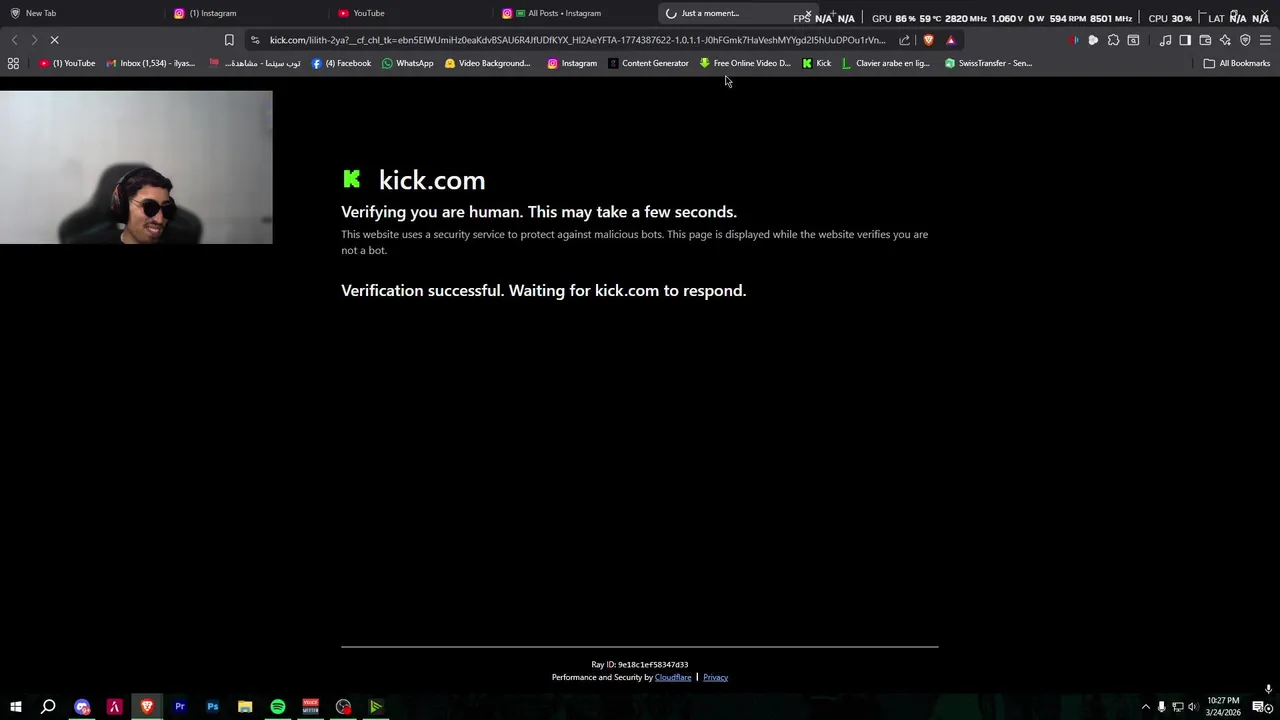This screenshot has width=1280, height=720.
Task: Open the Brave Wallet icon
Action: point(1205,40)
